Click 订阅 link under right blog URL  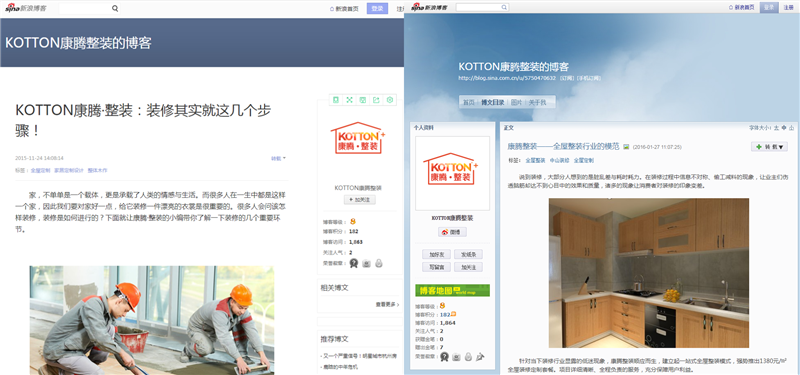[566, 79]
